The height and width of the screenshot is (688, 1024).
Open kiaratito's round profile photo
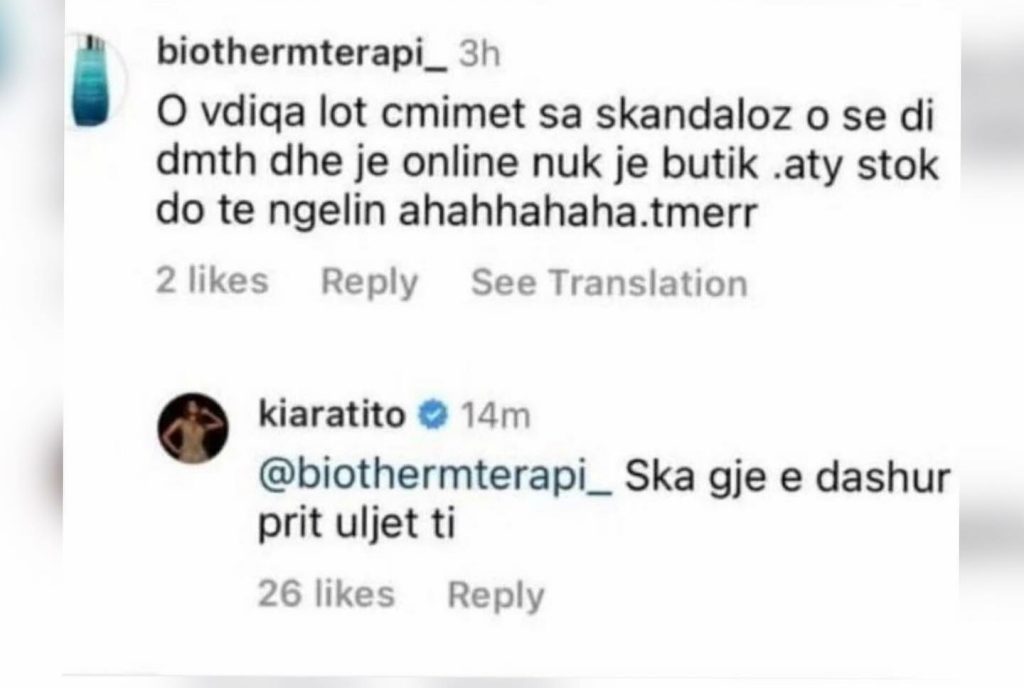pyautogui.click(x=193, y=428)
